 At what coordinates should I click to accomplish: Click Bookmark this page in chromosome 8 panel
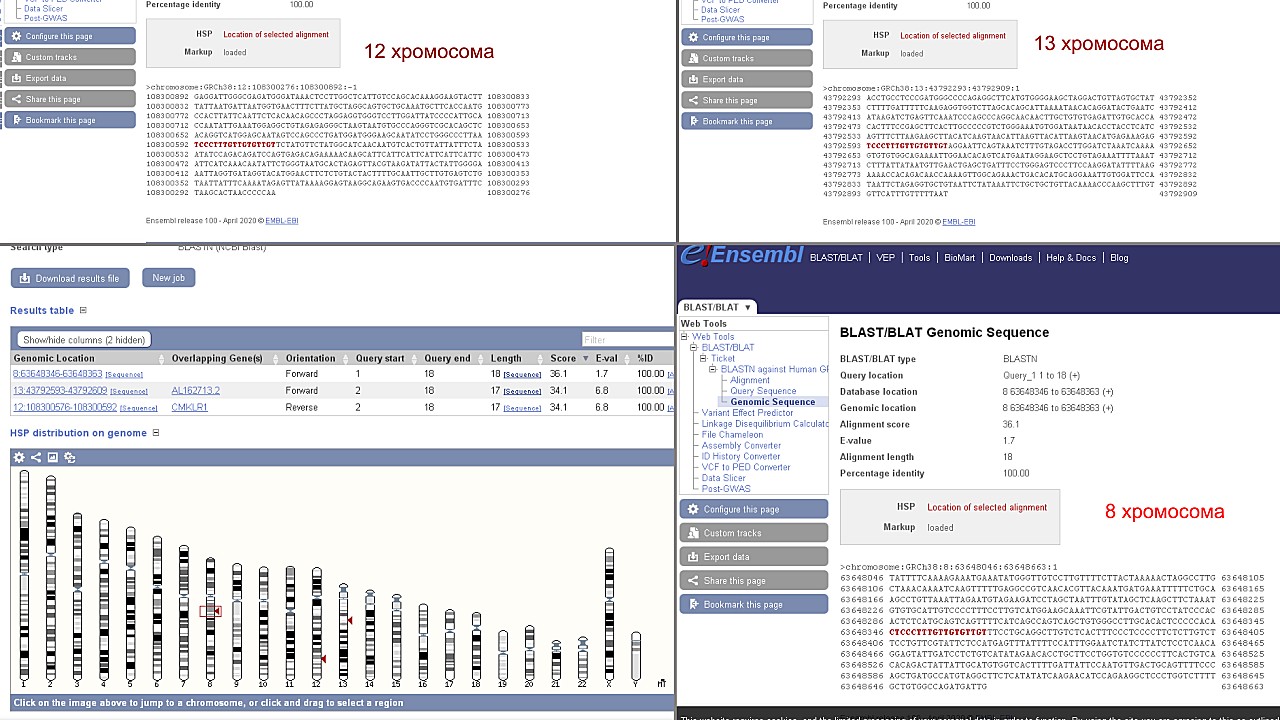coord(754,605)
